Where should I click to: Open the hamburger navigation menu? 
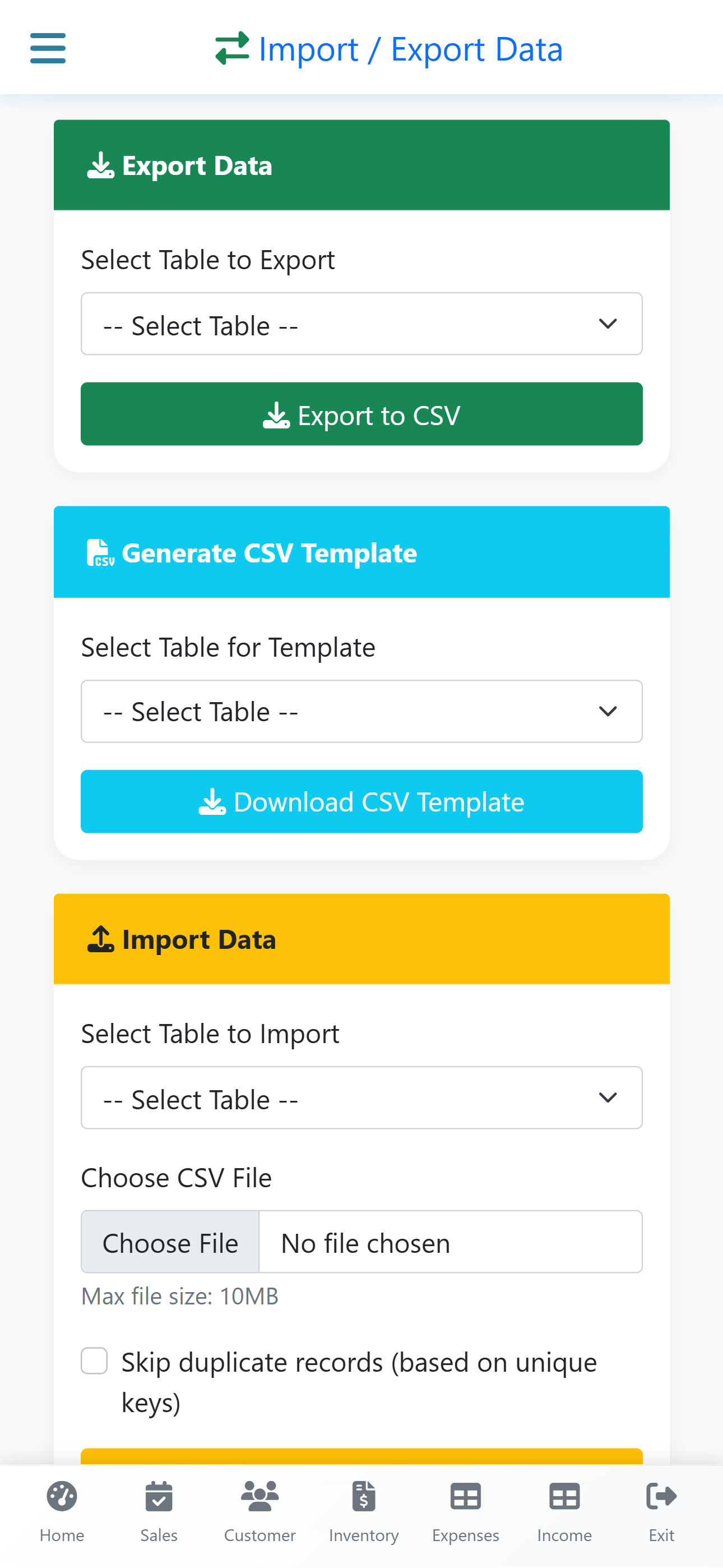click(x=48, y=48)
